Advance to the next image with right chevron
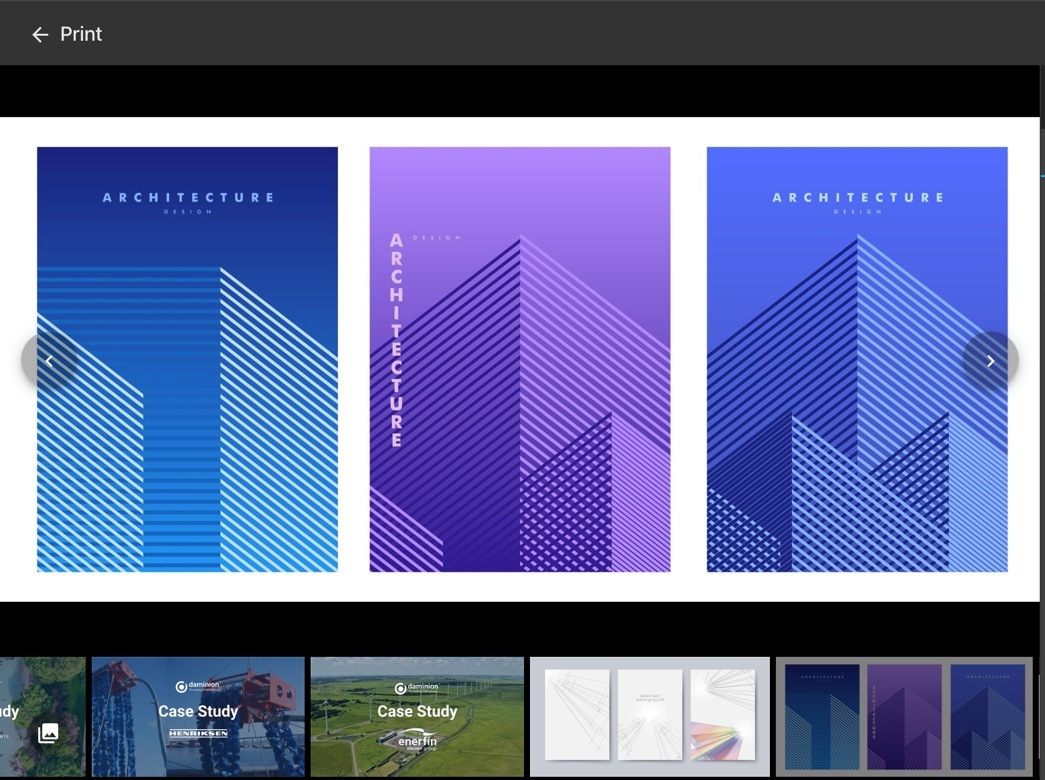1045x780 pixels. [x=990, y=361]
